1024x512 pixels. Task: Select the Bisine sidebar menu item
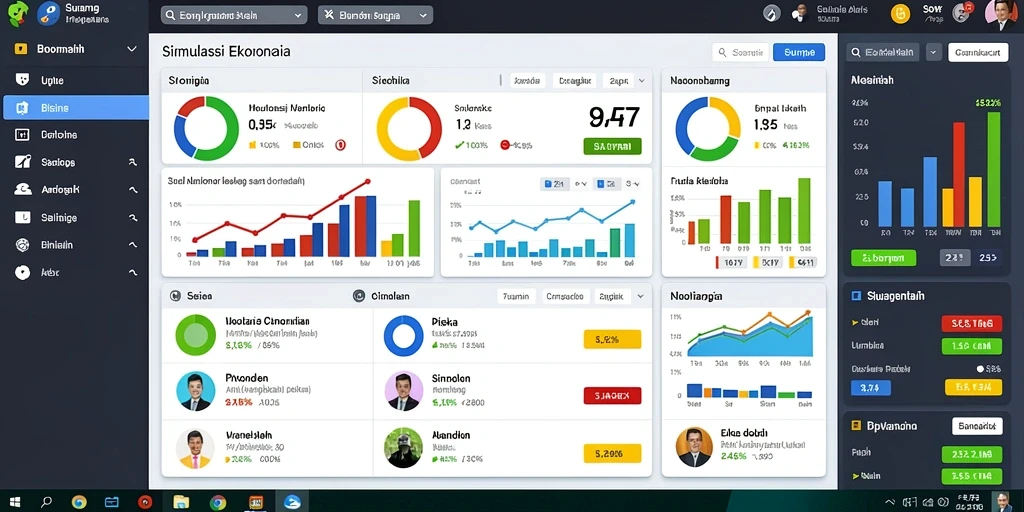coord(75,108)
